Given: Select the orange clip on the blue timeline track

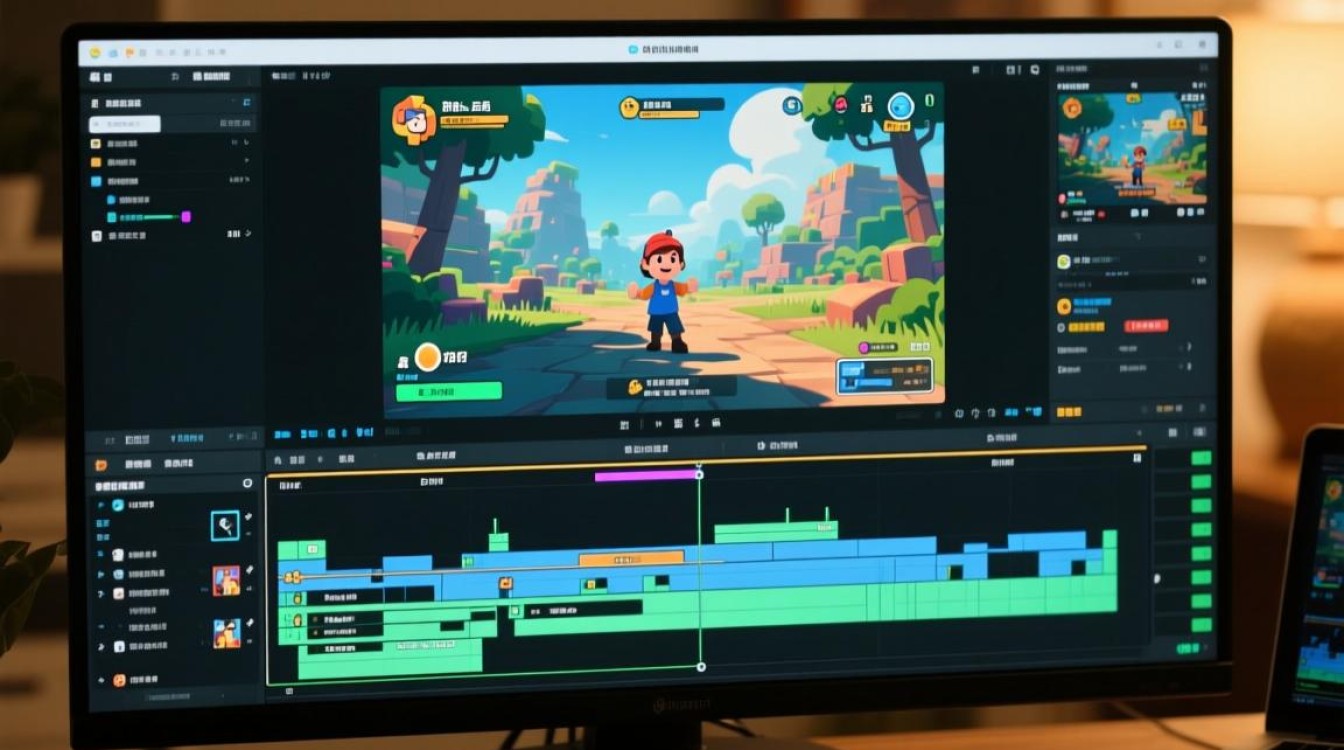Looking at the screenshot, I should pos(632,558).
